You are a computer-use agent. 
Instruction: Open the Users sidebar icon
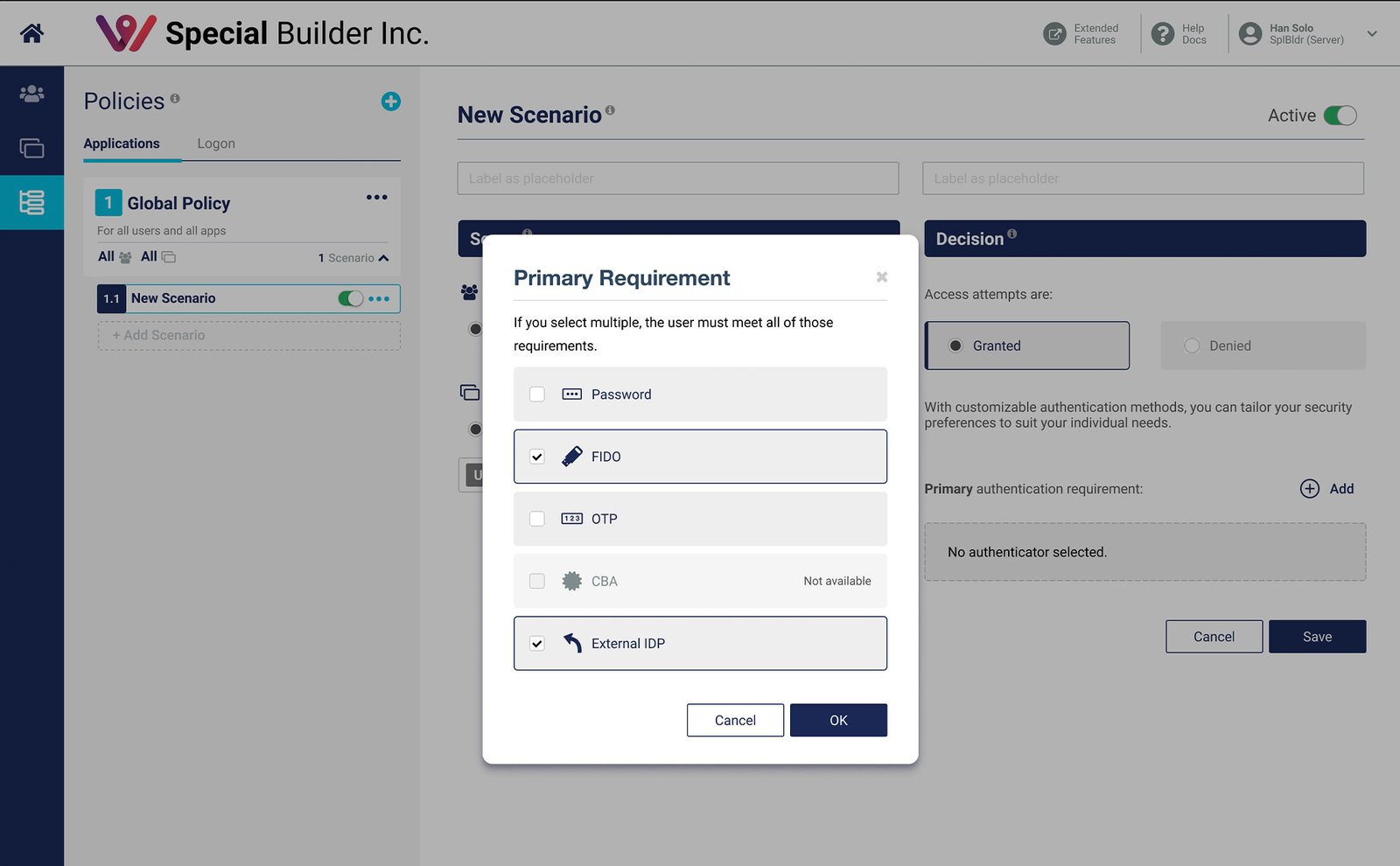coord(31,94)
